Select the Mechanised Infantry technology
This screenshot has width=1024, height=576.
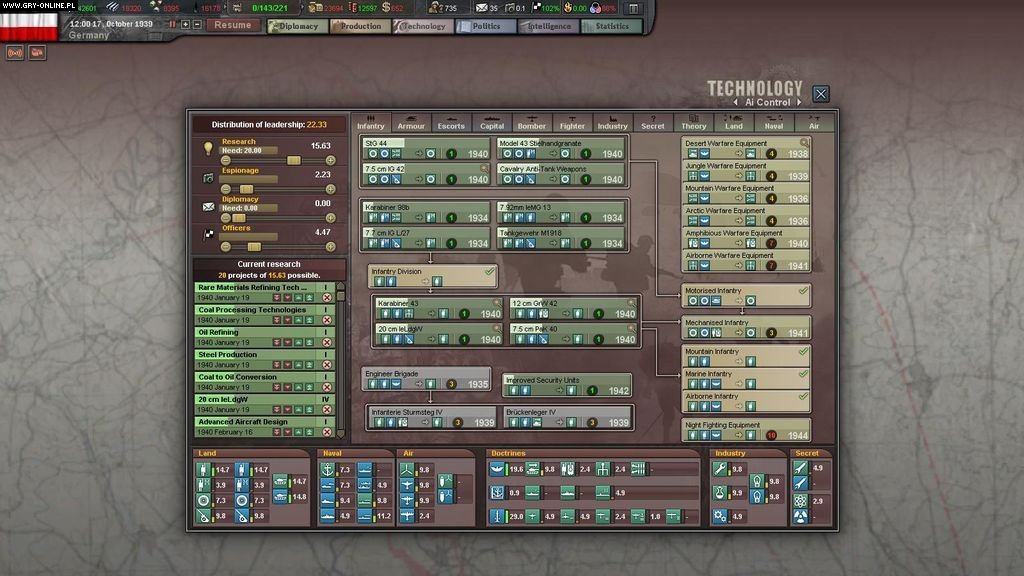[746, 328]
